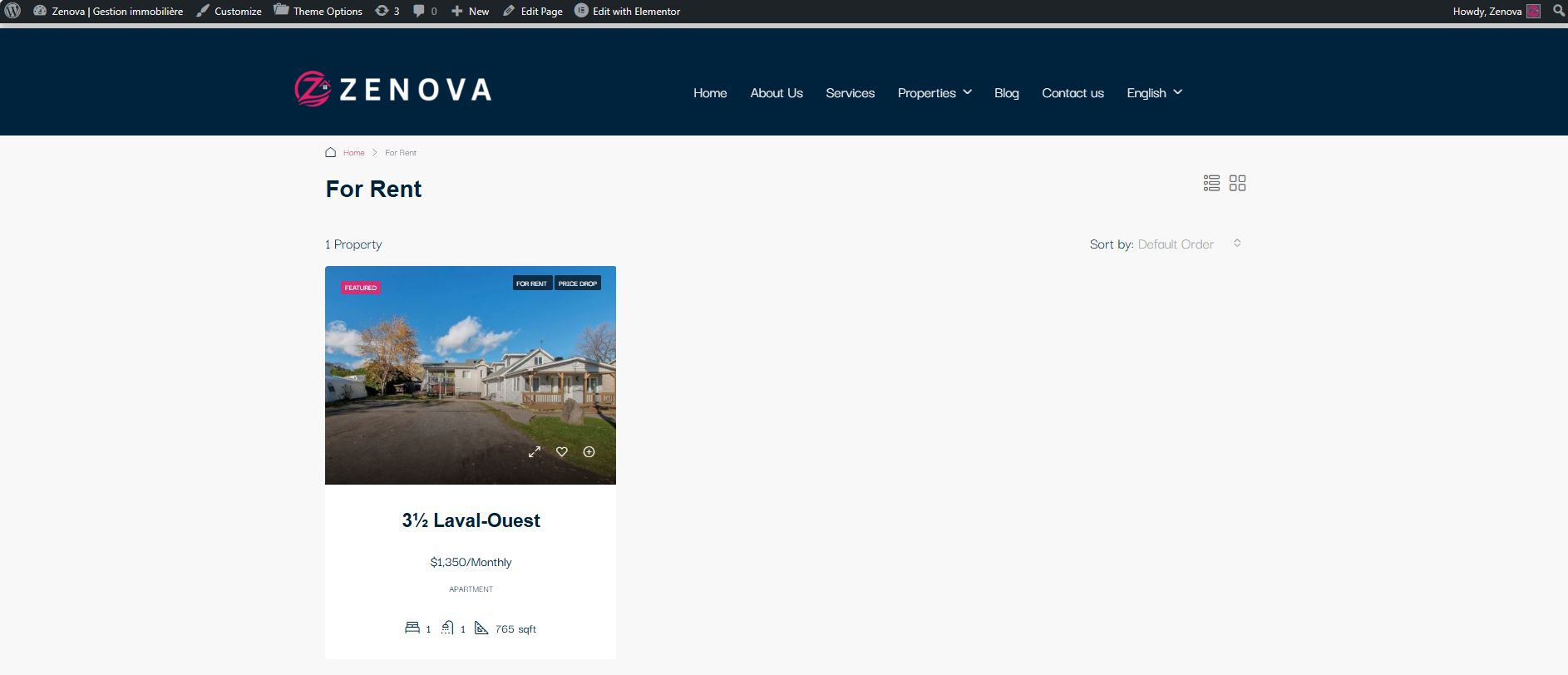Viewport: 1568px width, 675px height.
Task: Follow the Home breadcrumb link
Action: 354,153
